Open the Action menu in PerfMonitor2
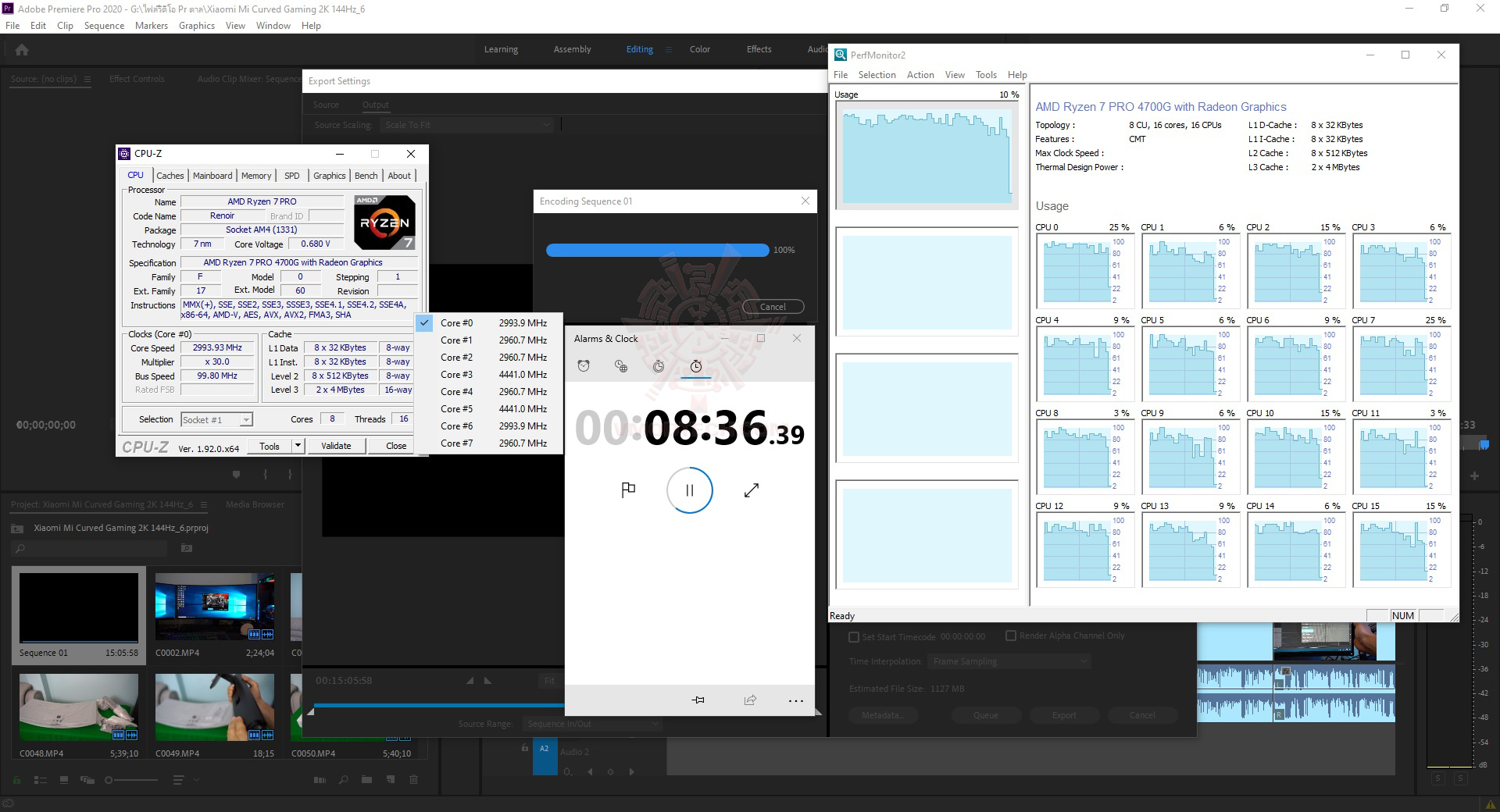 click(x=920, y=75)
